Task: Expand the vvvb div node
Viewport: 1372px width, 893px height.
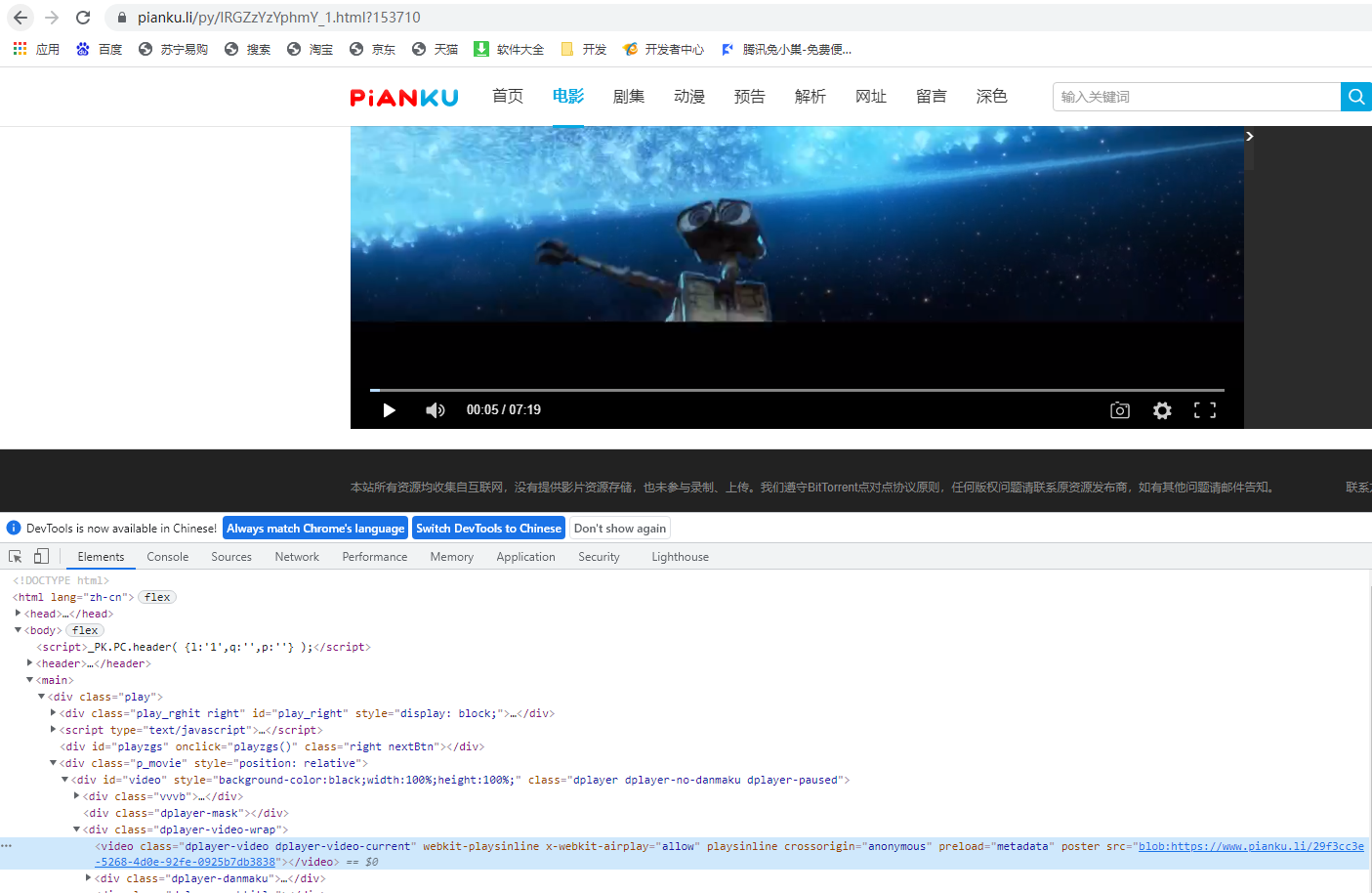Action: click(76, 796)
